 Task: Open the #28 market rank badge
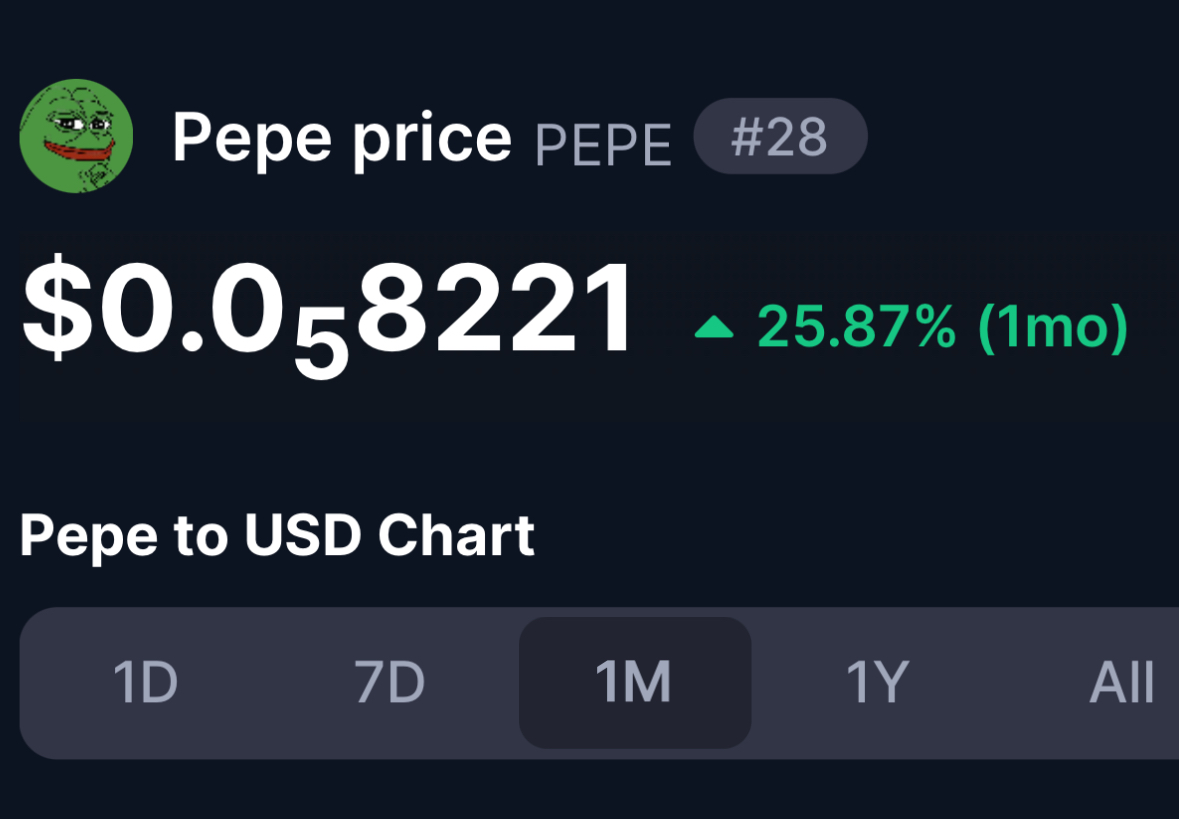(780, 136)
